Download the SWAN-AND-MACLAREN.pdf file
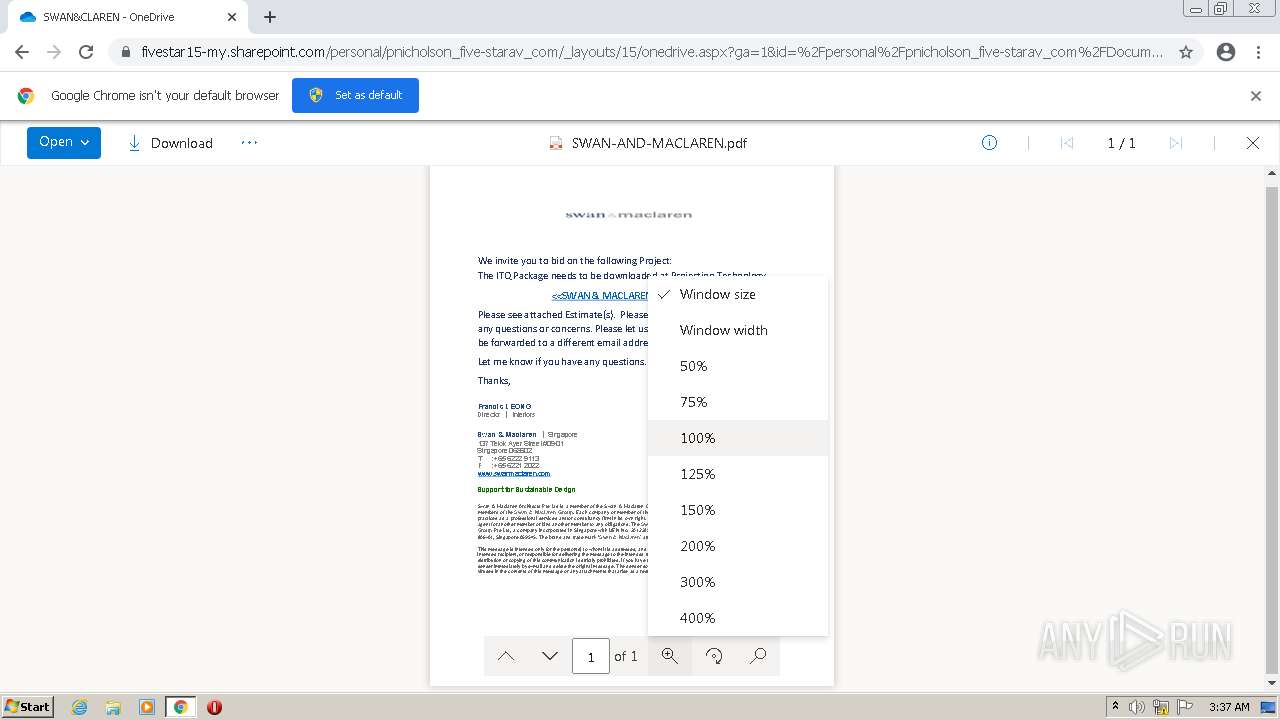This screenshot has width=1280, height=720. tap(170, 143)
